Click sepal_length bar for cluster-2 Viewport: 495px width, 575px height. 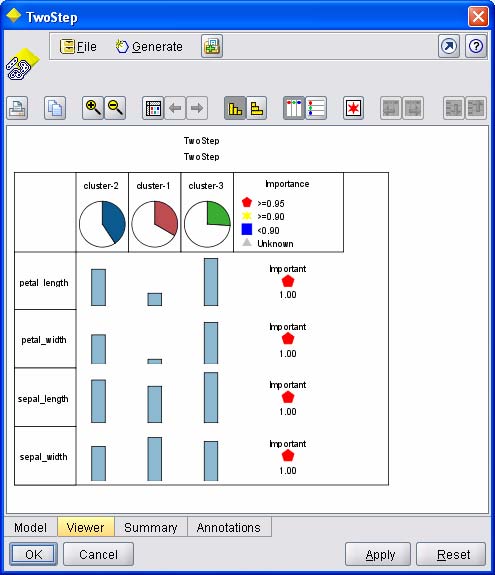98,401
